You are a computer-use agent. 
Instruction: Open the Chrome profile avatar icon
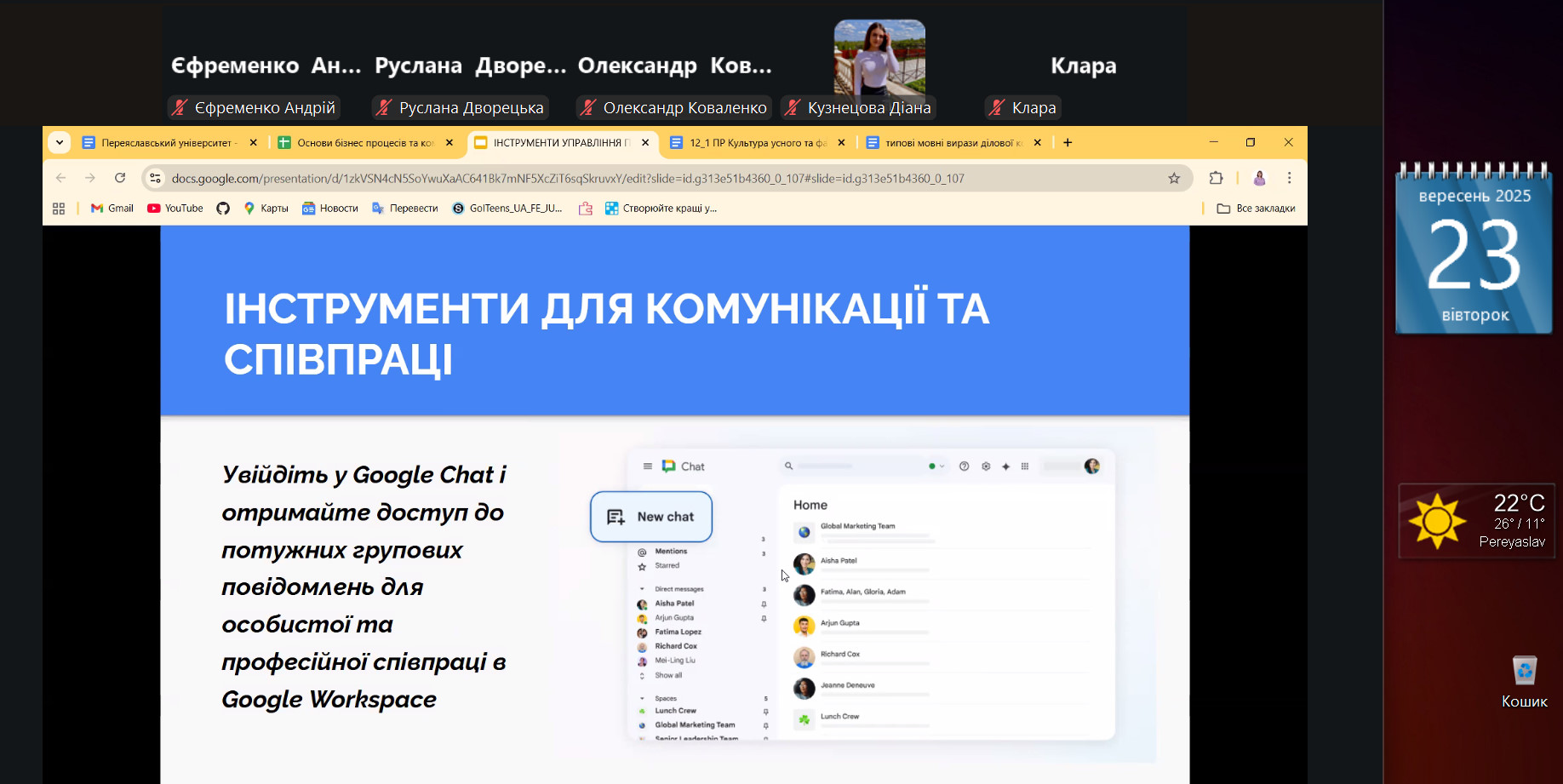(1259, 178)
